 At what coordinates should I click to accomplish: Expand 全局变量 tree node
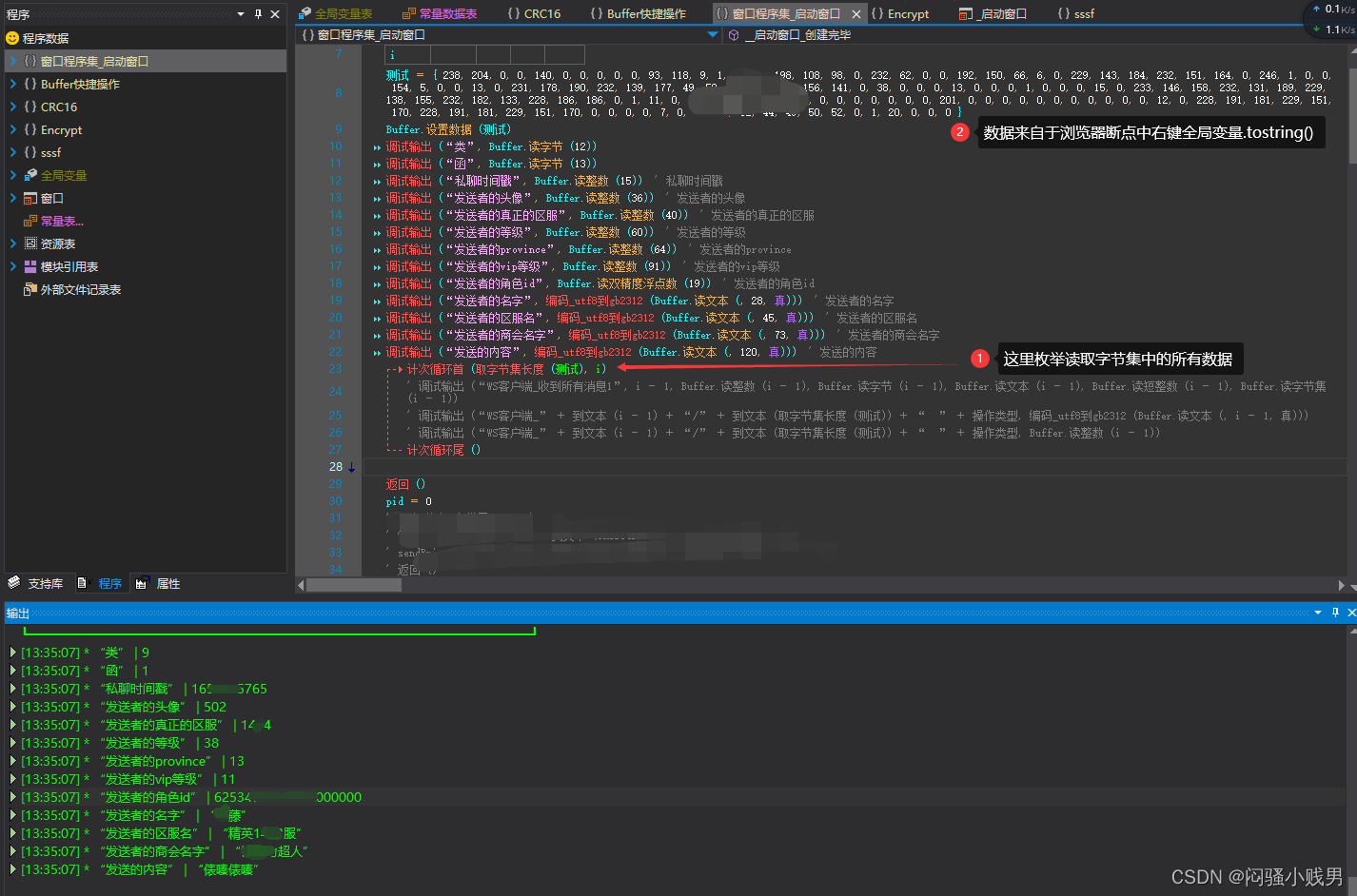coord(13,175)
